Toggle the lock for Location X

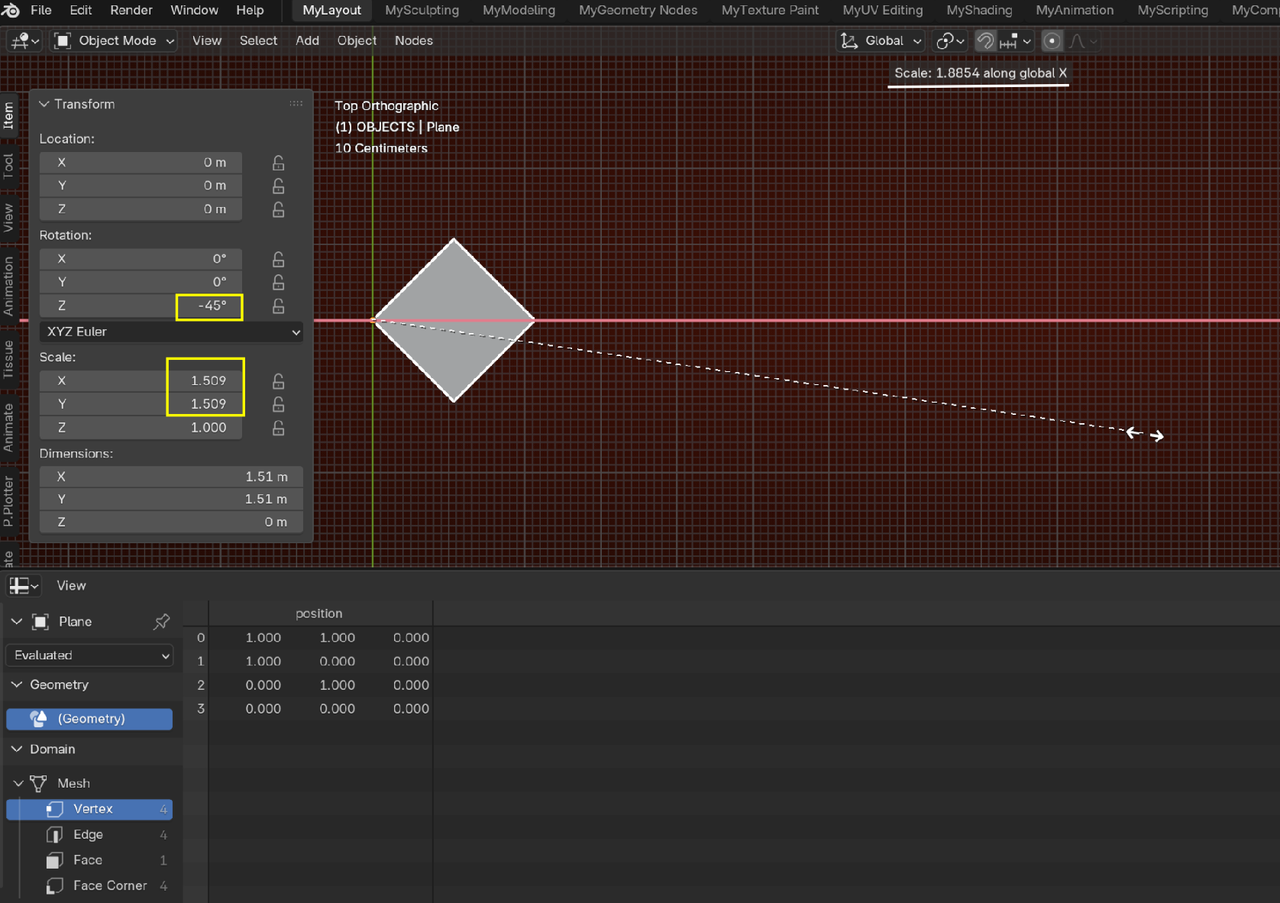(x=278, y=162)
